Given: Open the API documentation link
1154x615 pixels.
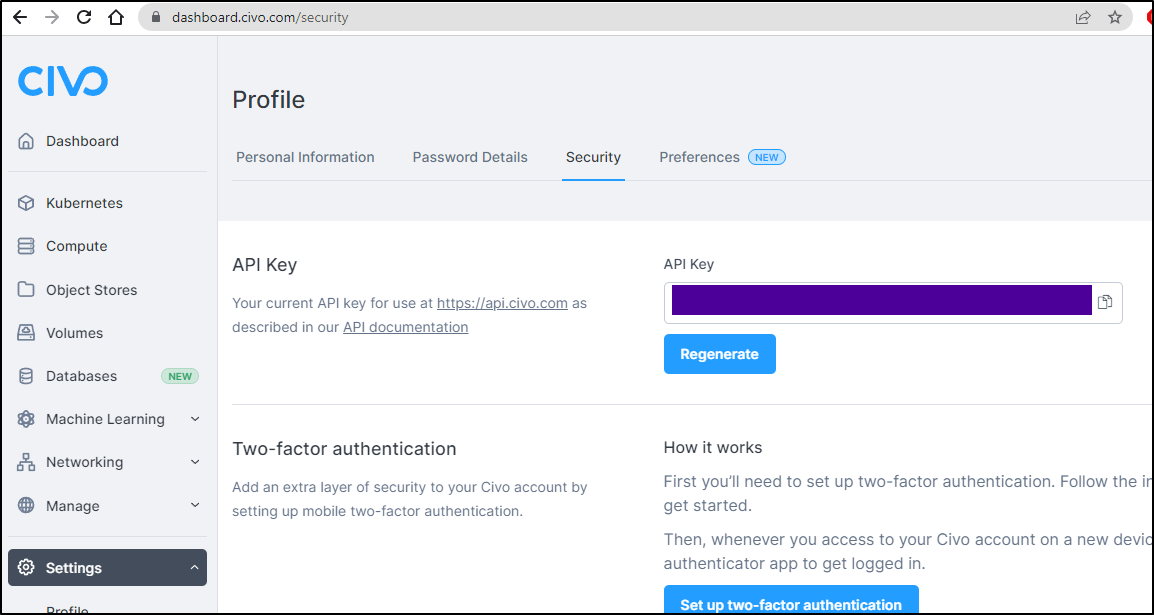Looking at the screenshot, I should (406, 327).
